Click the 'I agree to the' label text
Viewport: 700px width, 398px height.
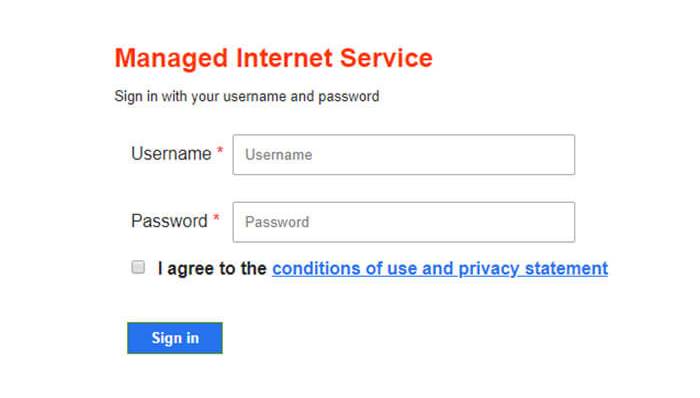pyautogui.click(x=212, y=269)
